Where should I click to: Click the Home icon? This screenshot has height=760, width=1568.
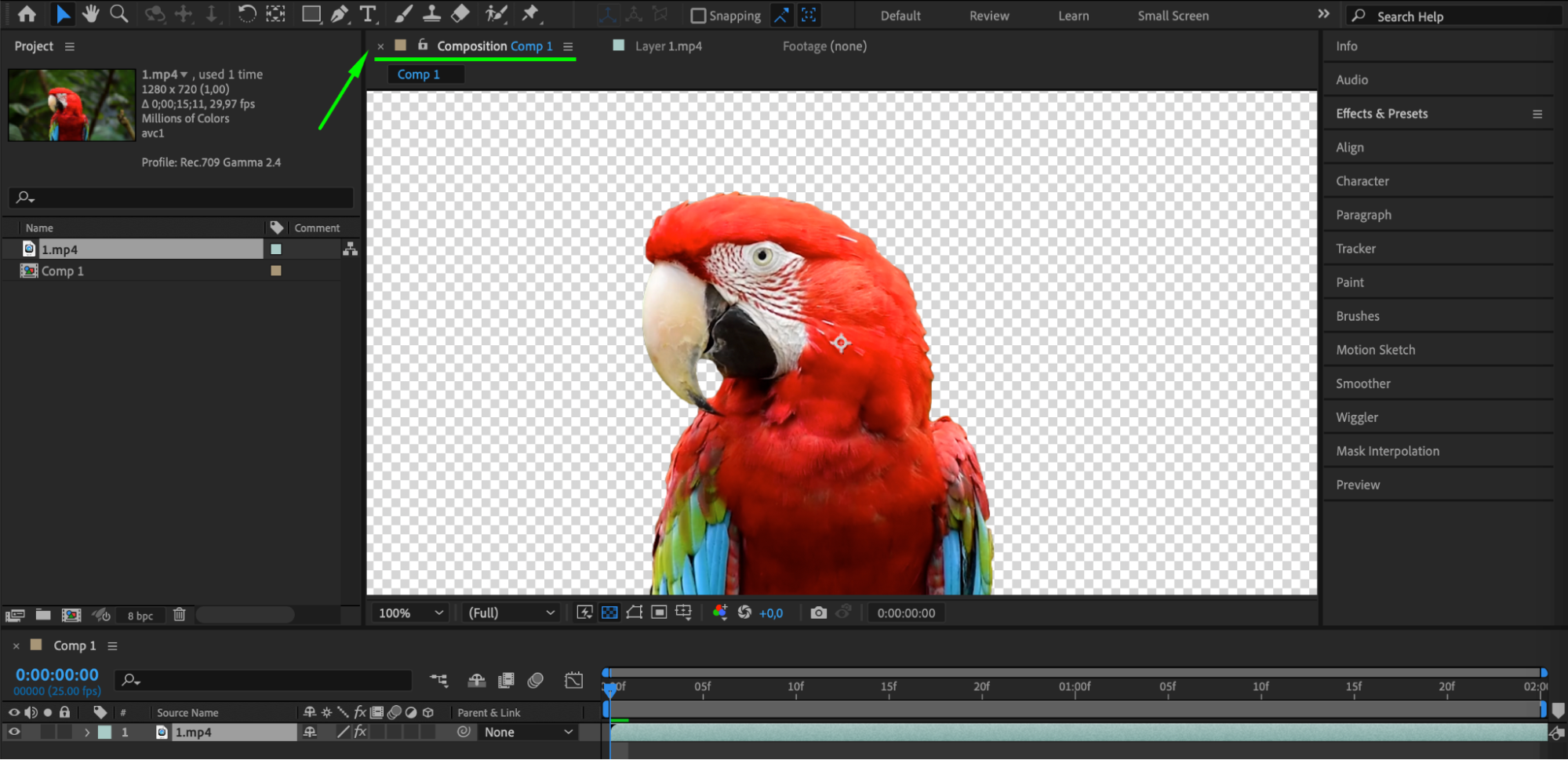(27, 14)
